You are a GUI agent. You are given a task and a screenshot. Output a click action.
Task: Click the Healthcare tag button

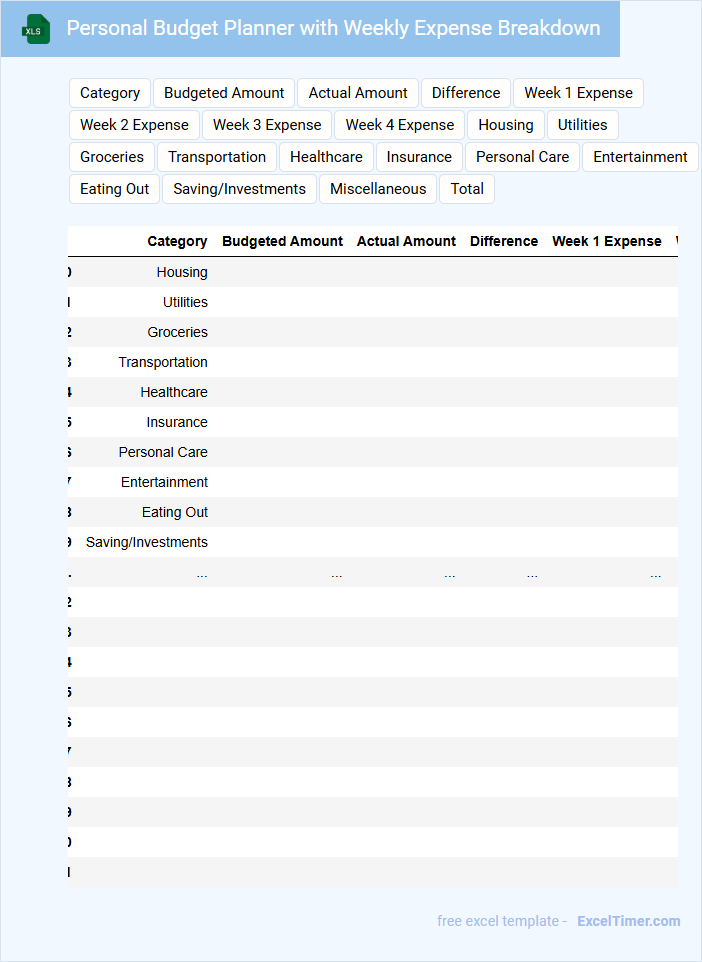click(x=326, y=157)
